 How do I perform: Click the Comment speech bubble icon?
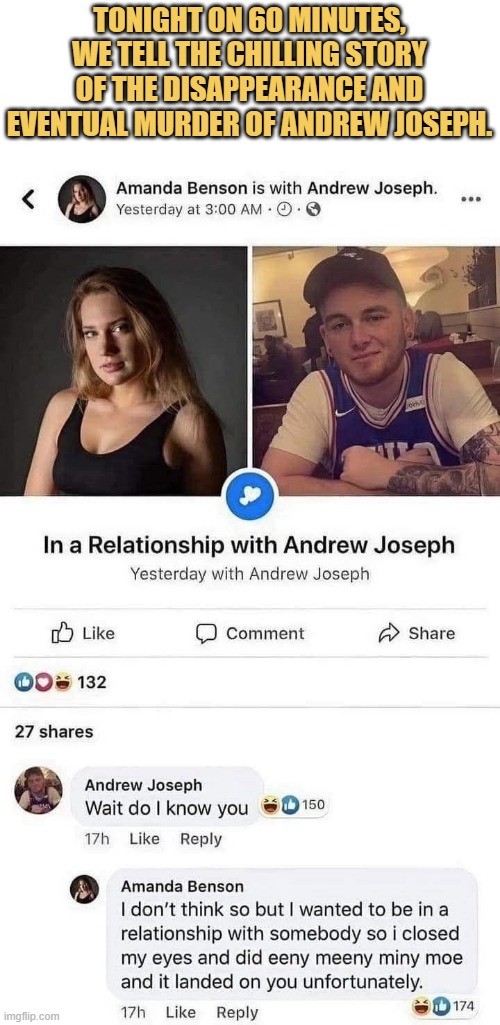pos(206,633)
